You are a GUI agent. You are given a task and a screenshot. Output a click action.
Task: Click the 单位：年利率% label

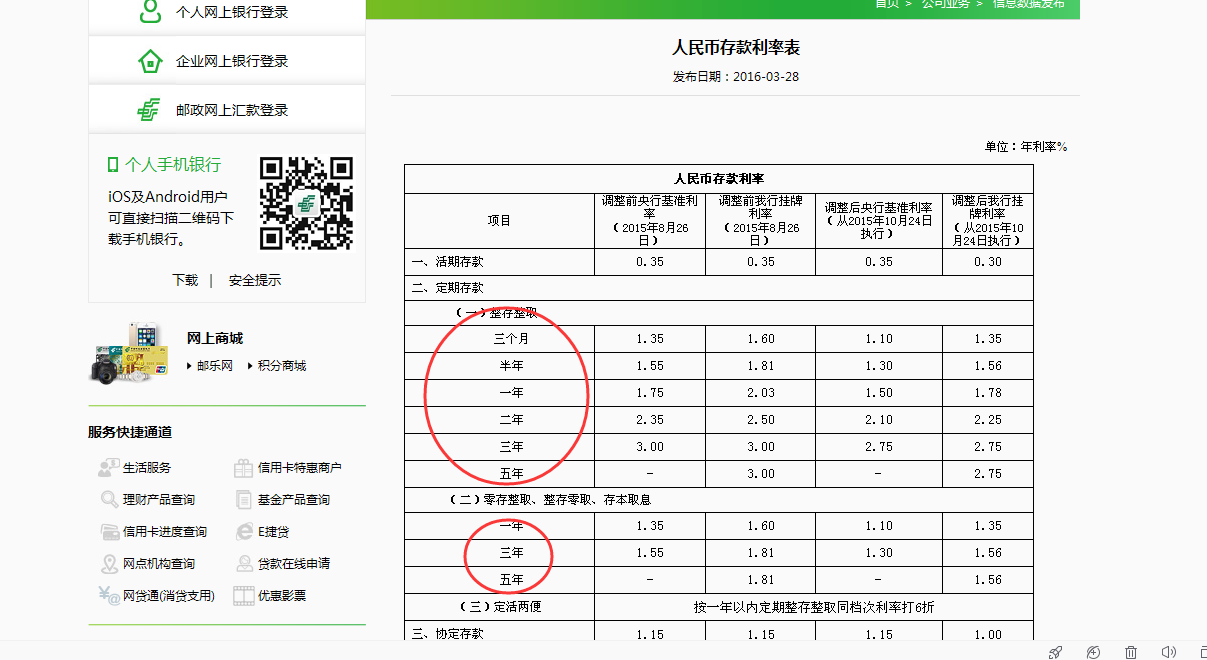coord(1026,147)
